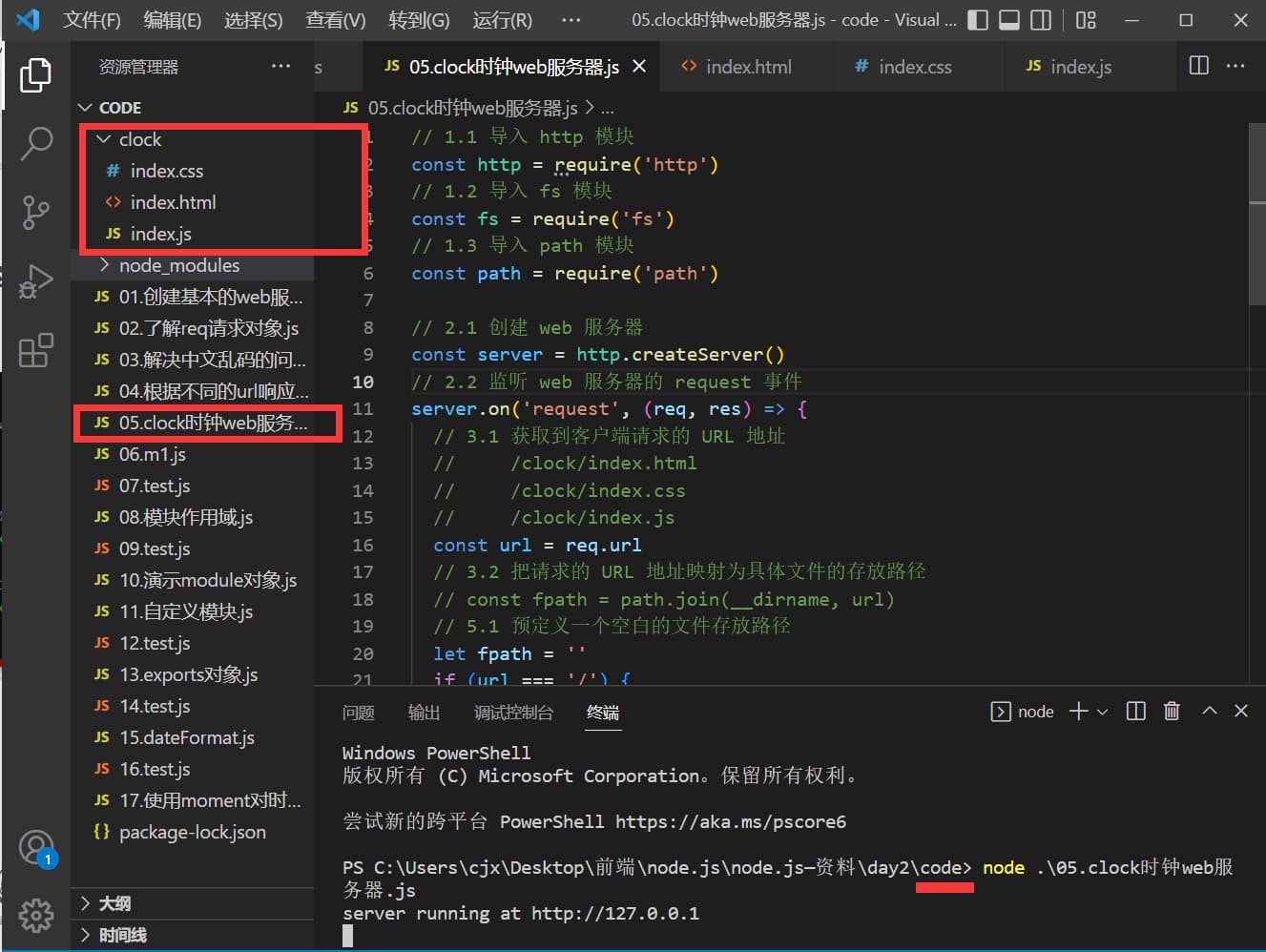The height and width of the screenshot is (952, 1266).
Task: Place cursor on line 10 comment
Action: [x=607, y=382]
